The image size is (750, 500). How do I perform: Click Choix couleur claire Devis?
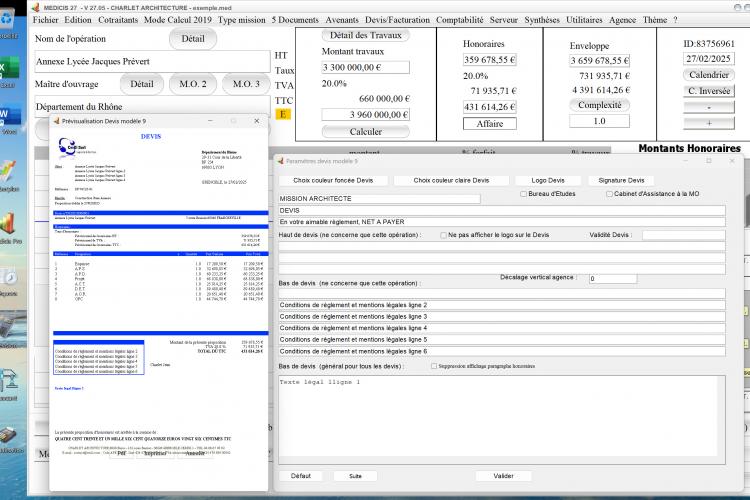451,180
